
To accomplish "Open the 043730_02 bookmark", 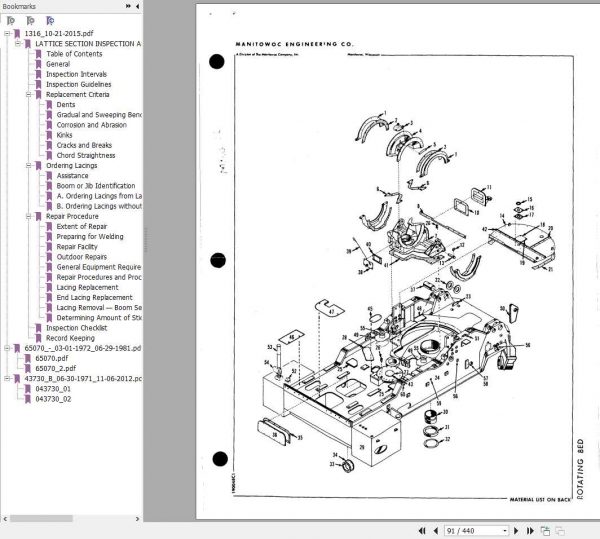I will tap(53, 399).
